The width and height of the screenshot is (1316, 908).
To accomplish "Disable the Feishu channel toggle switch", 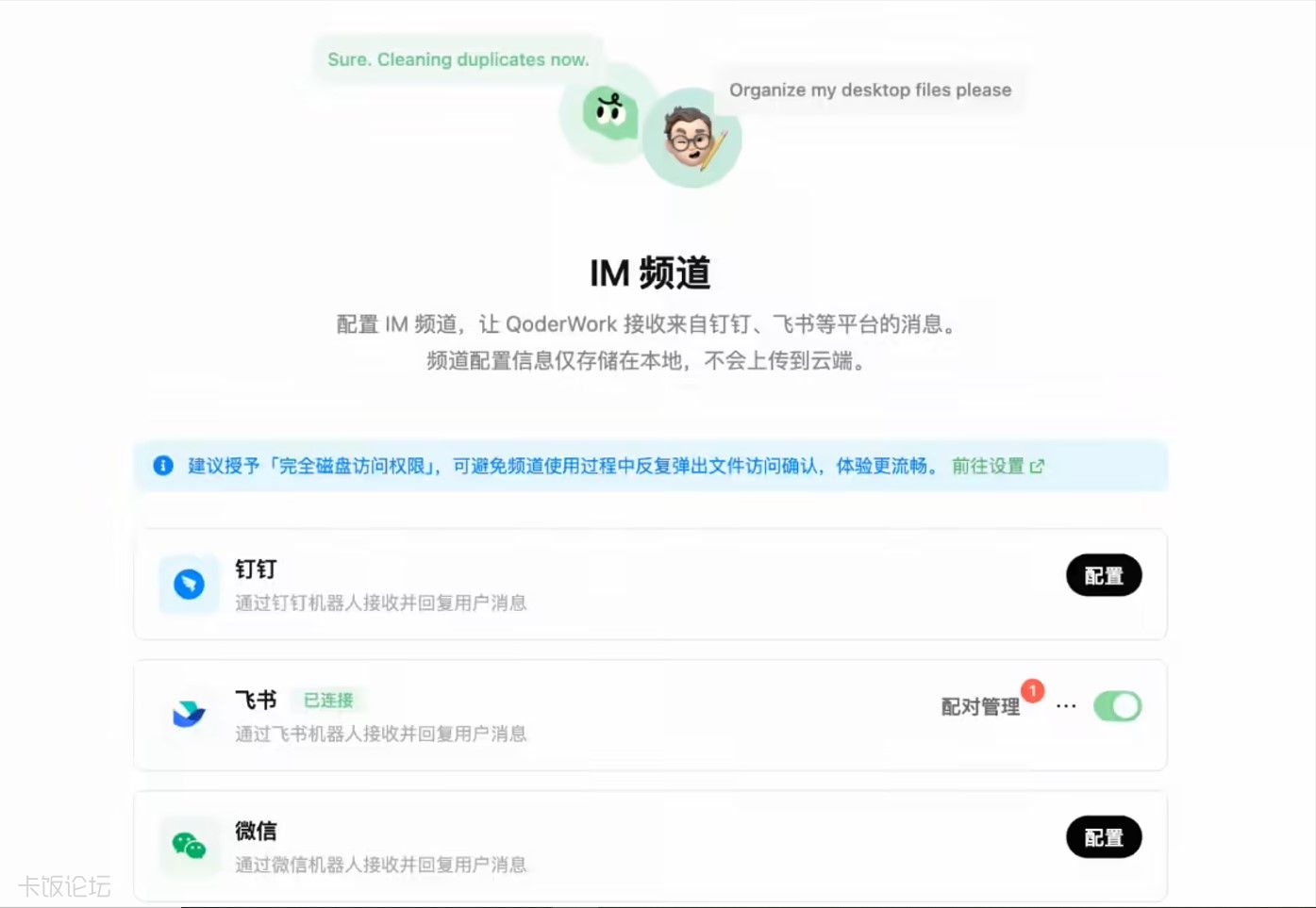I will tap(1118, 706).
